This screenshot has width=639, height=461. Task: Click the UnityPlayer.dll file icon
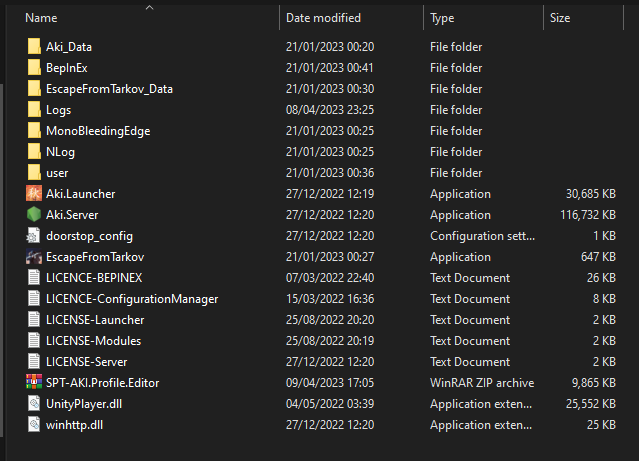[x=34, y=404]
